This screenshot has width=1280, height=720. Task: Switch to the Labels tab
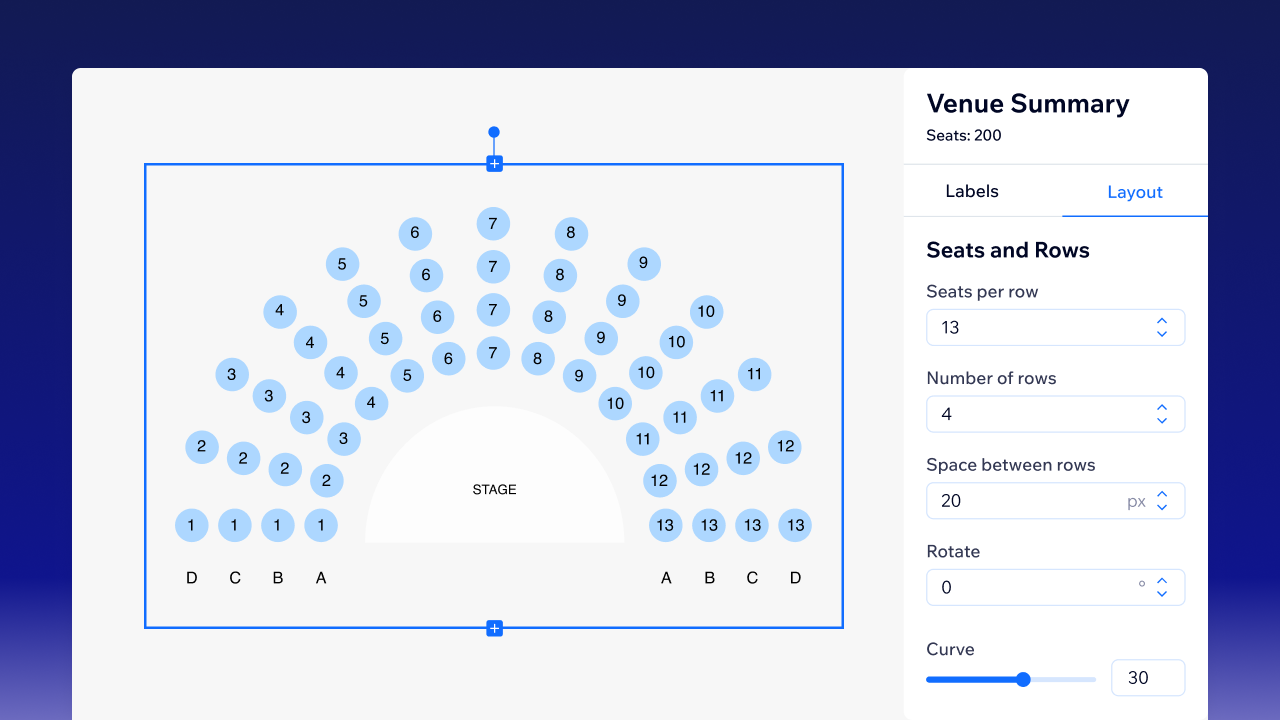point(971,191)
